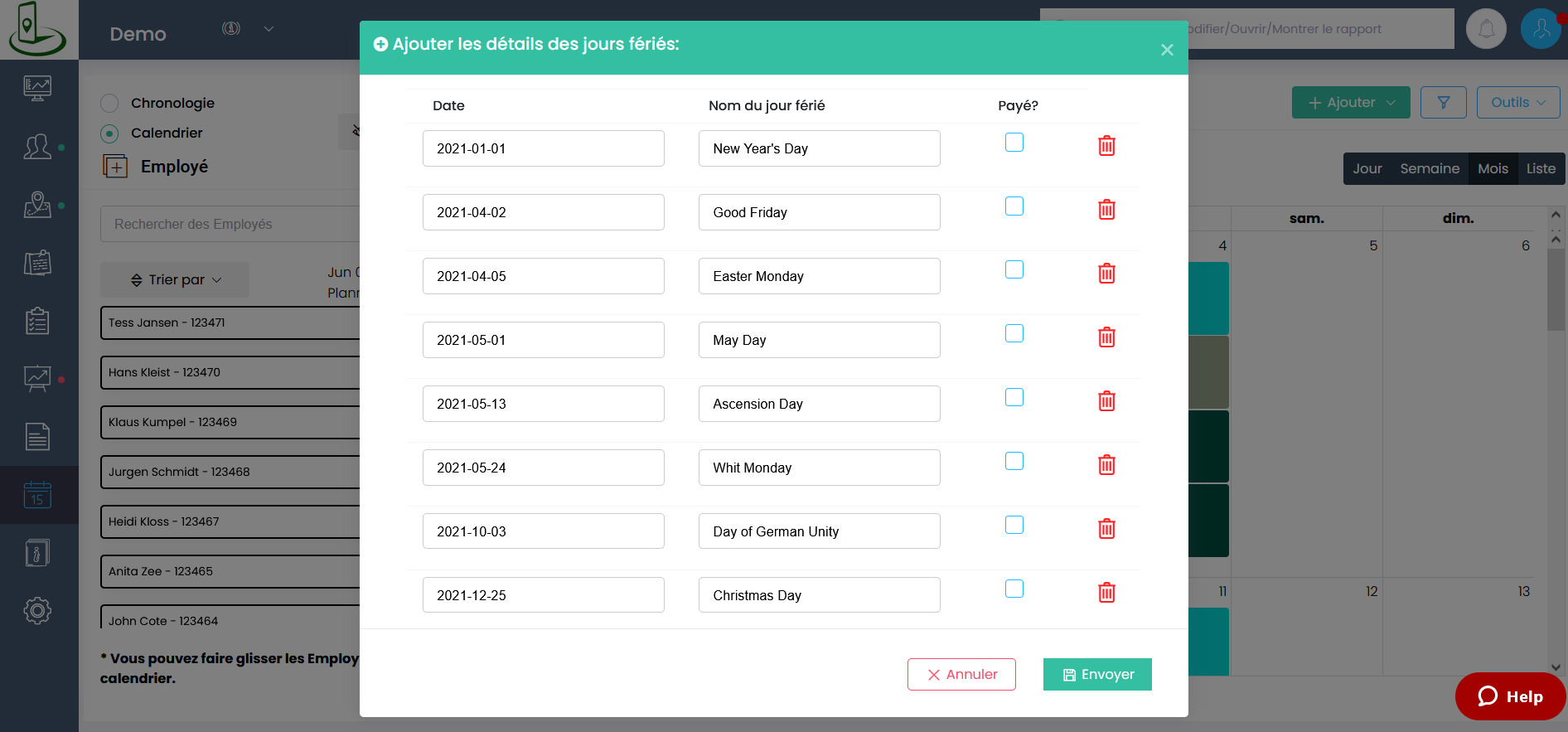Switch to the Semaine calendar view

1429,169
